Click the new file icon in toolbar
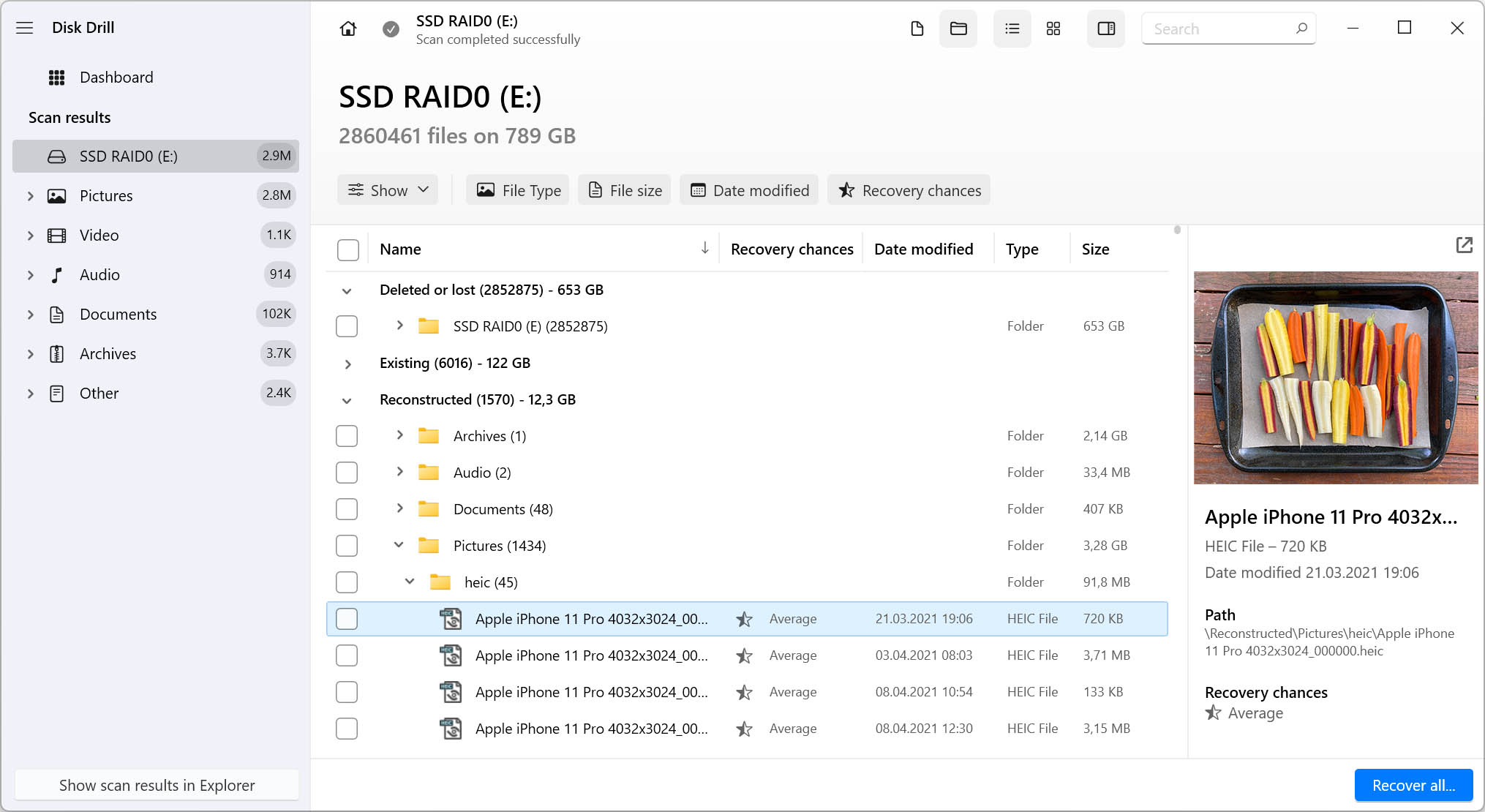 pos(916,28)
